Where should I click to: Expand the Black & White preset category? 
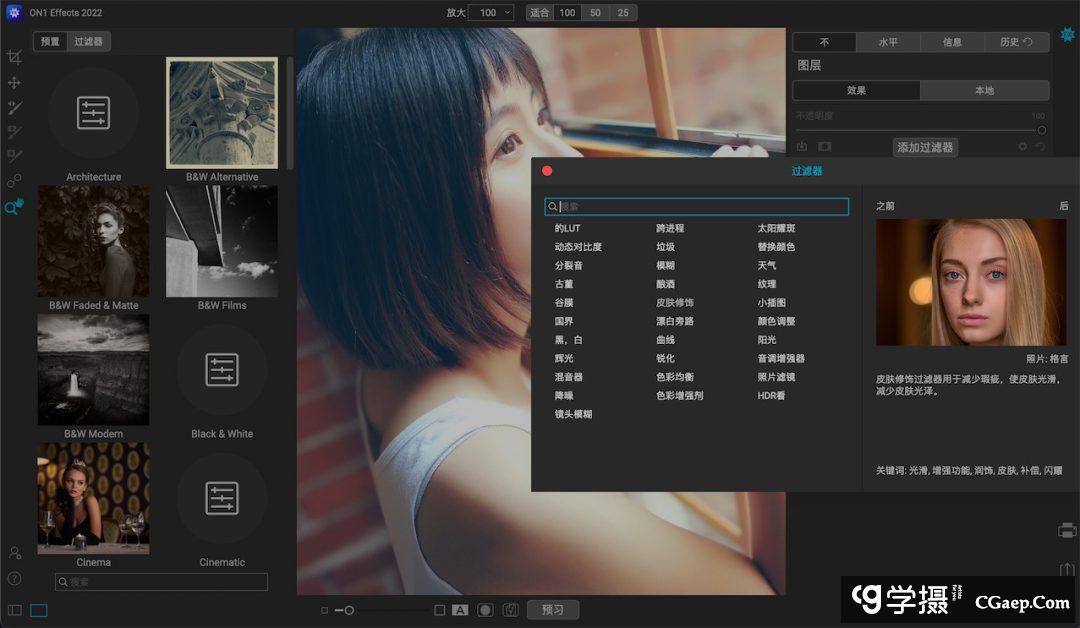coord(222,370)
